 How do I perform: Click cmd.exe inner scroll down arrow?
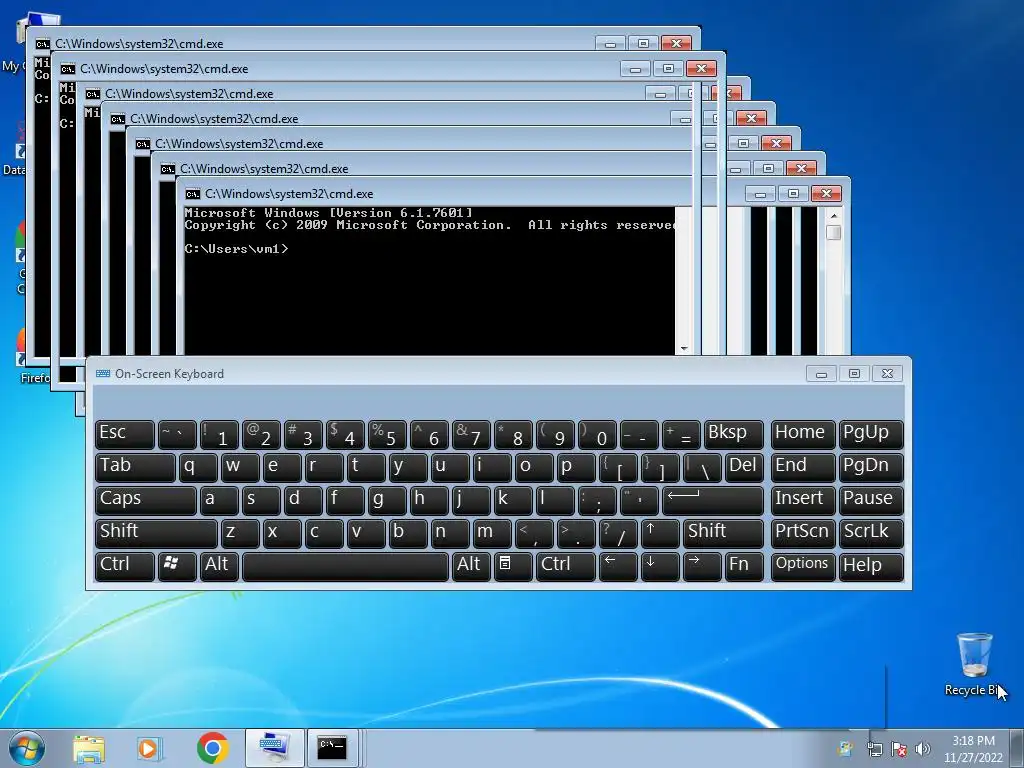click(x=684, y=348)
